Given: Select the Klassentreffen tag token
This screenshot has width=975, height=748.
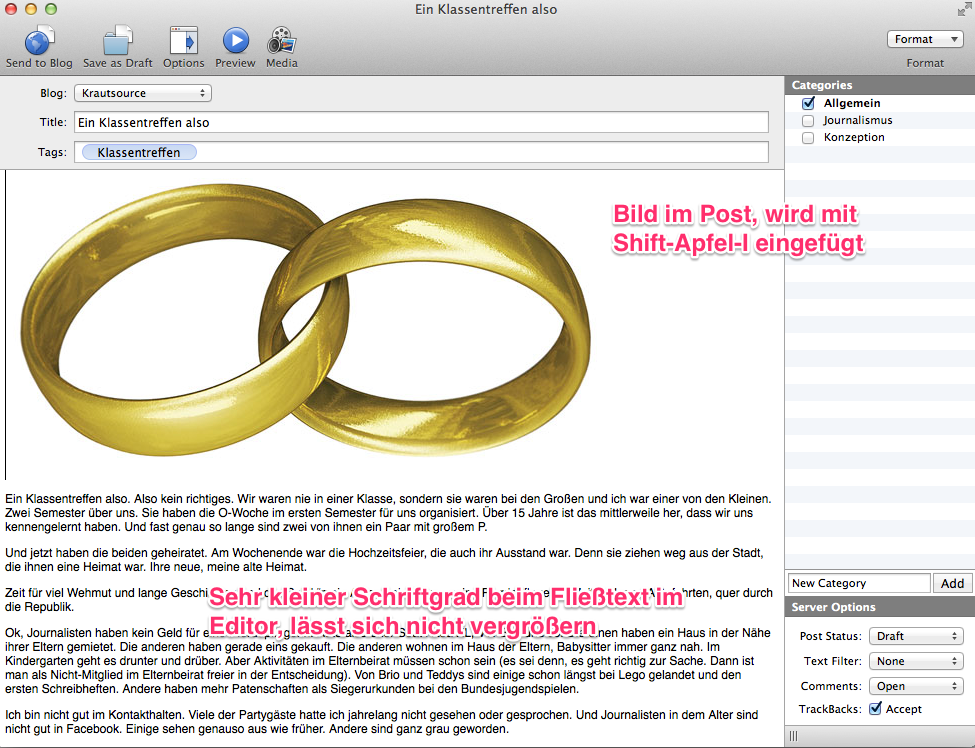Looking at the screenshot, I should [139, 152].
